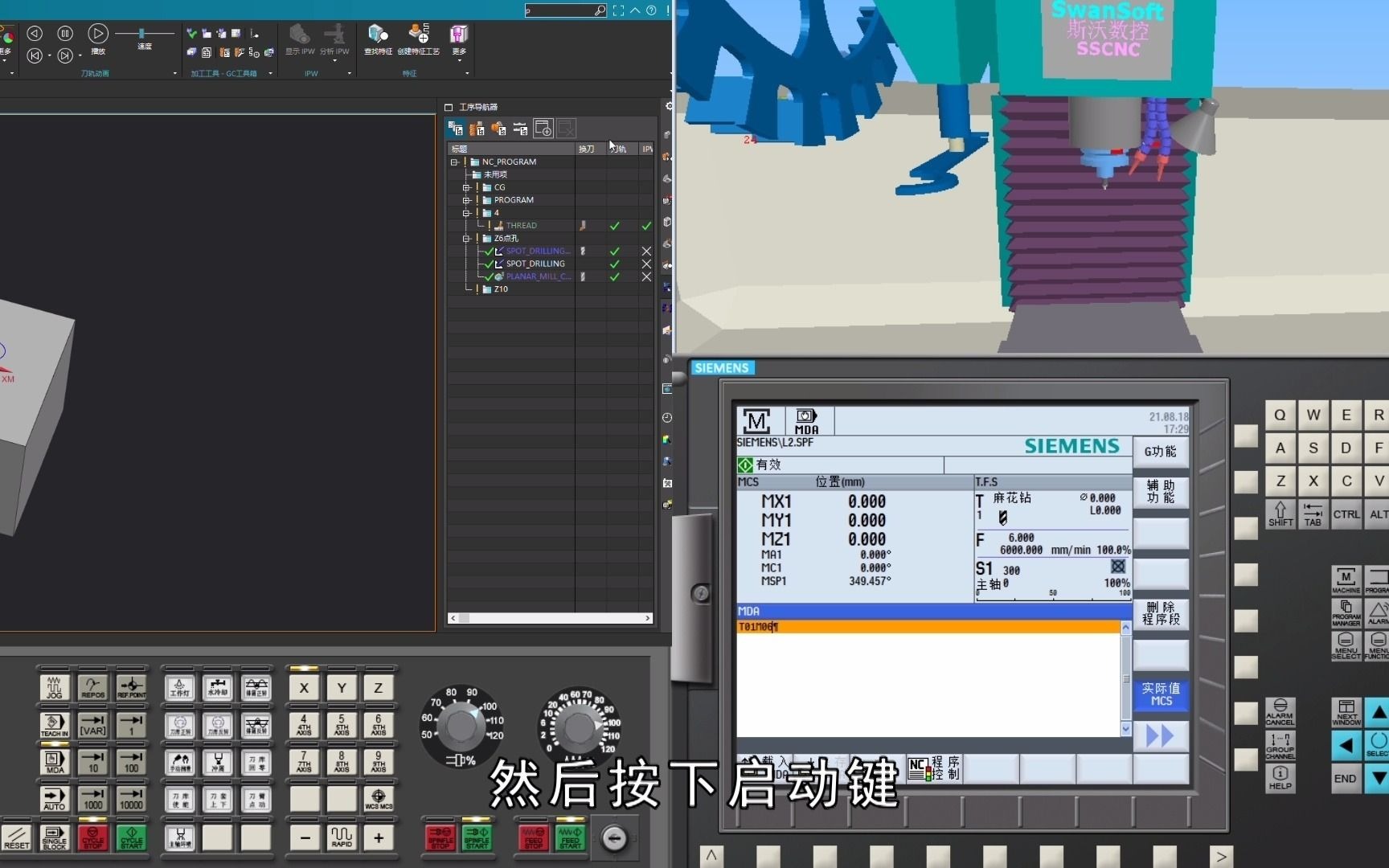Activate the REF.POINT key
The image size is (1389, 868).
(x=131, y=687)
